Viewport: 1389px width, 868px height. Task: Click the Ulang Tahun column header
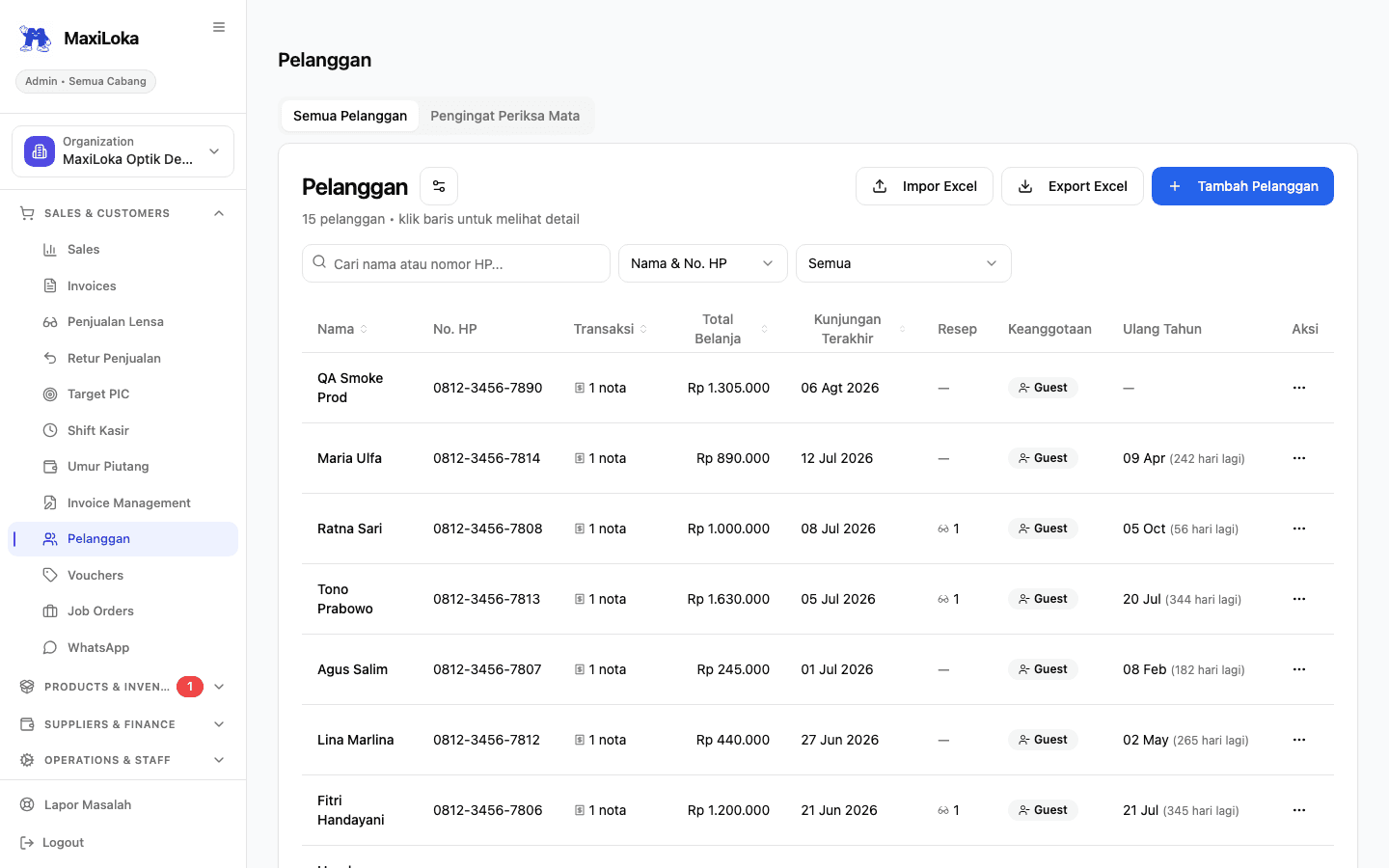tap(1162, 329)
